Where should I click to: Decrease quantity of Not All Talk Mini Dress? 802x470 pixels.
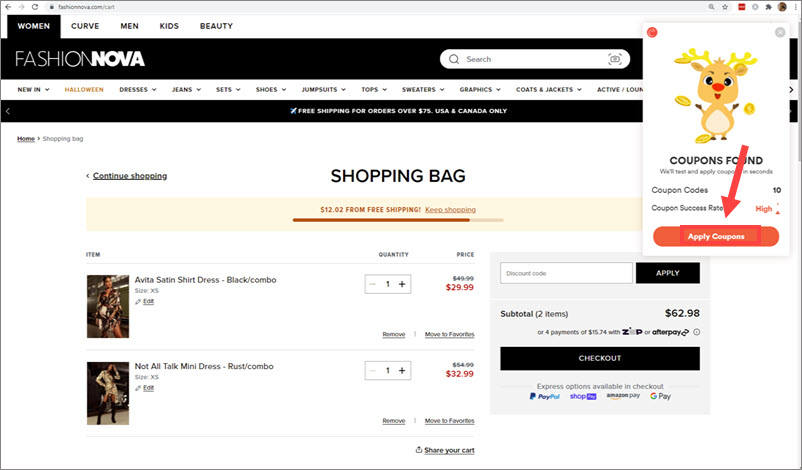click(x=373, y=371)
